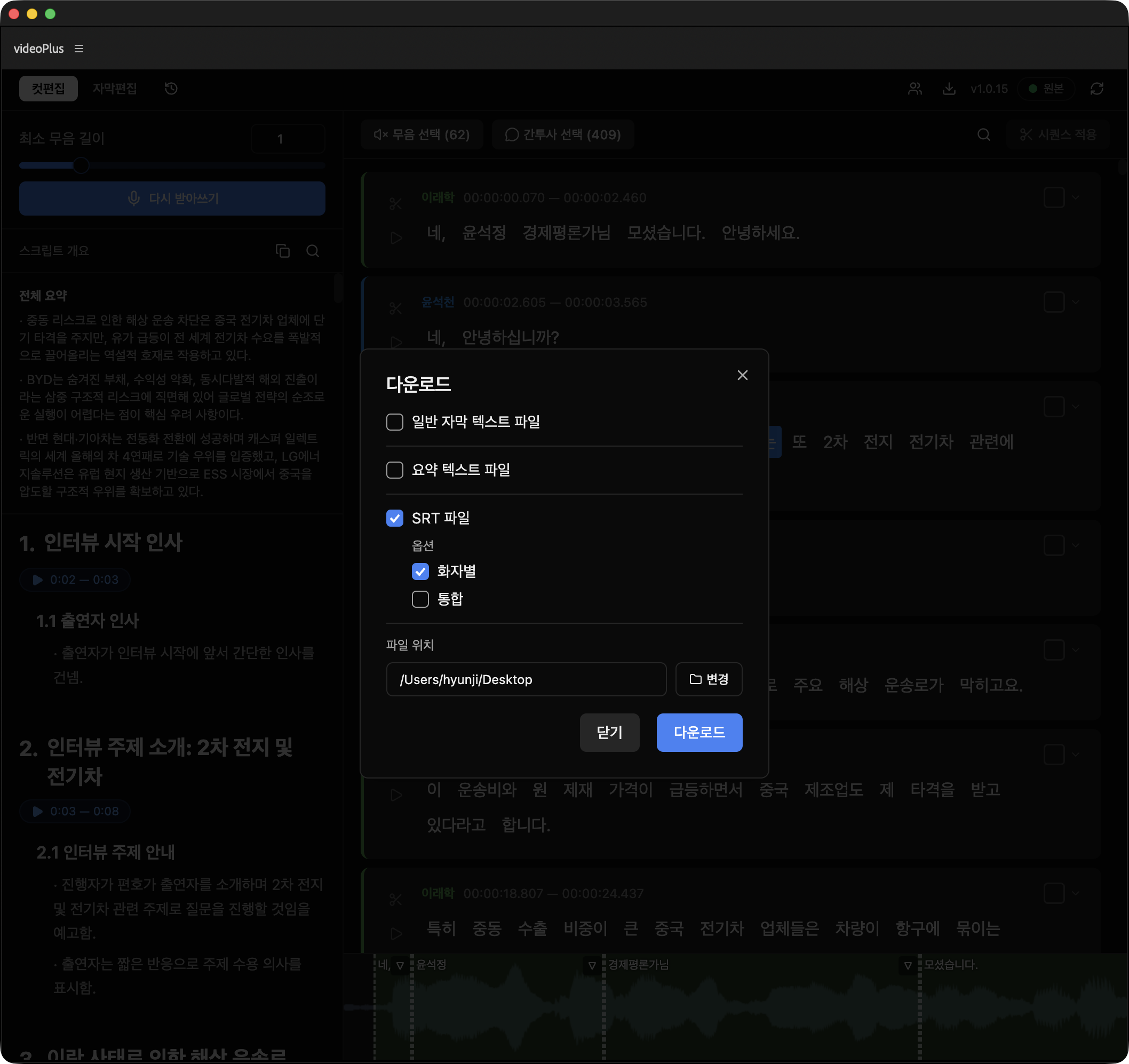Uncheck the SRT 파일 checkbox
Image resolution: width=1129 pixels, height=1064 pixels.
pos(395,518)
